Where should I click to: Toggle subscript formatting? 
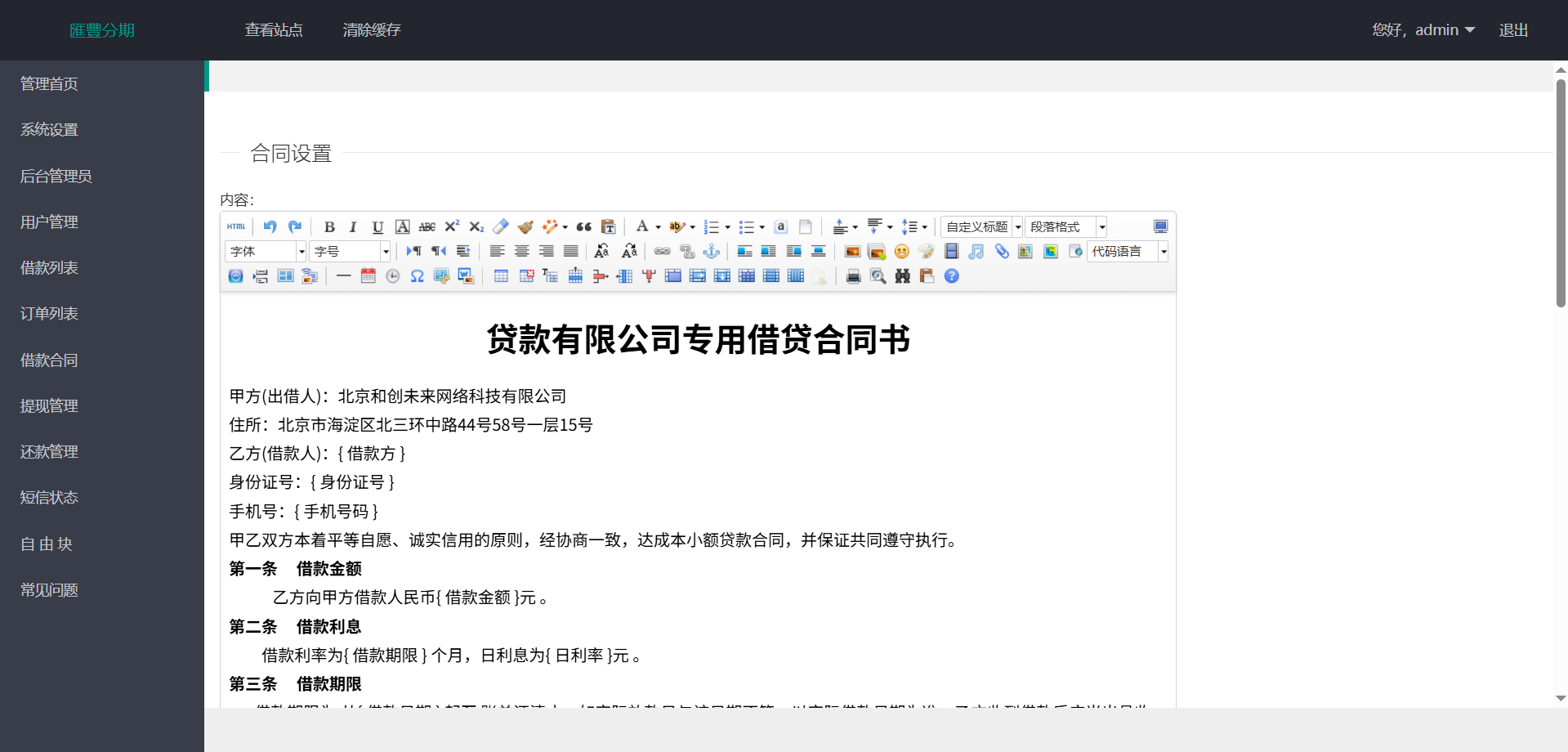[476, 227]
